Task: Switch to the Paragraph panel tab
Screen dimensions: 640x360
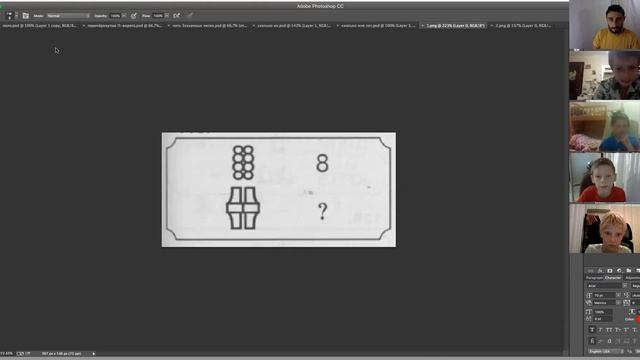Action: pyautogui.click(x=594, y=278)
